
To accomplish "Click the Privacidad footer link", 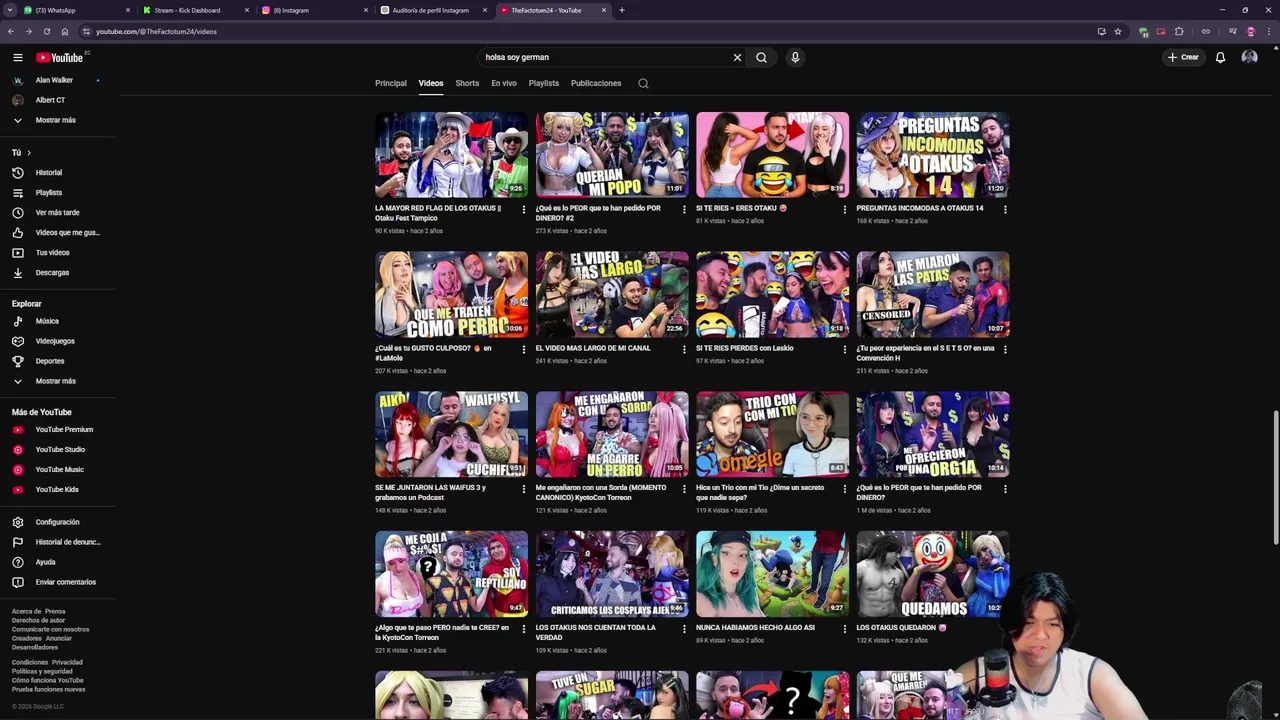I will tap(68, 662).
